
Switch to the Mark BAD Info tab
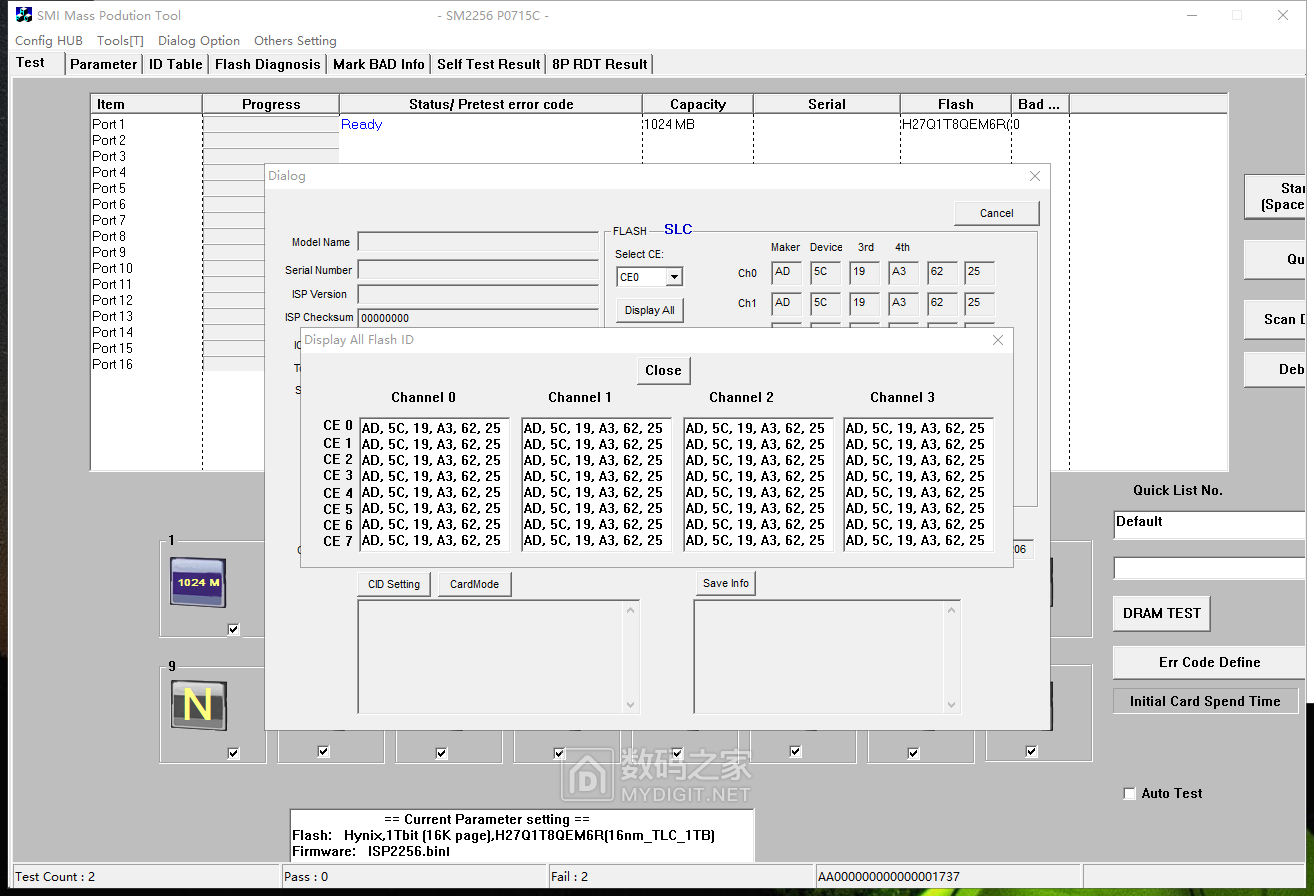(378, 64)
